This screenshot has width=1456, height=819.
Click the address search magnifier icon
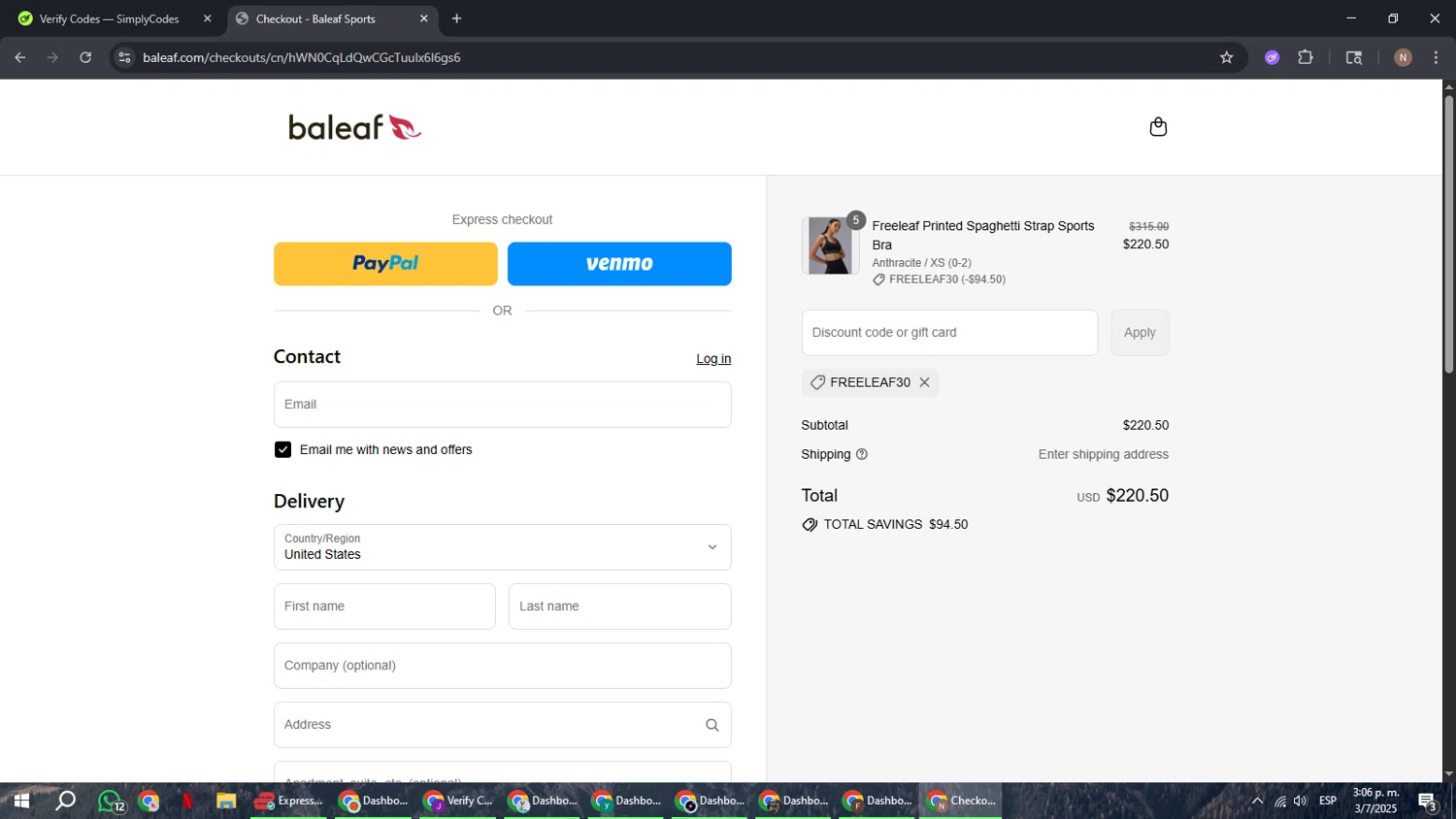click(x=711, y=725)
